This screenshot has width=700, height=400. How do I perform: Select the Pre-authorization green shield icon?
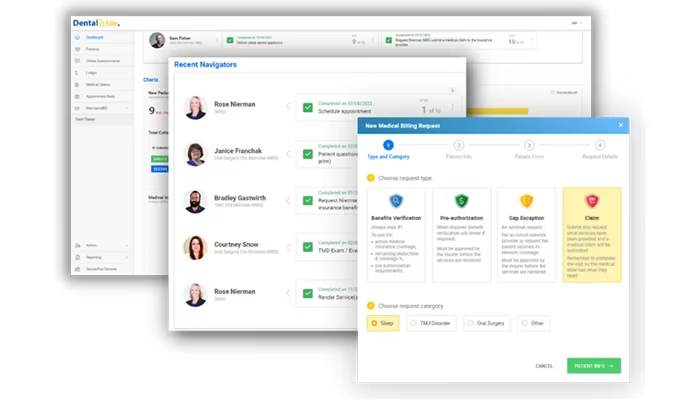pos(461,201)
